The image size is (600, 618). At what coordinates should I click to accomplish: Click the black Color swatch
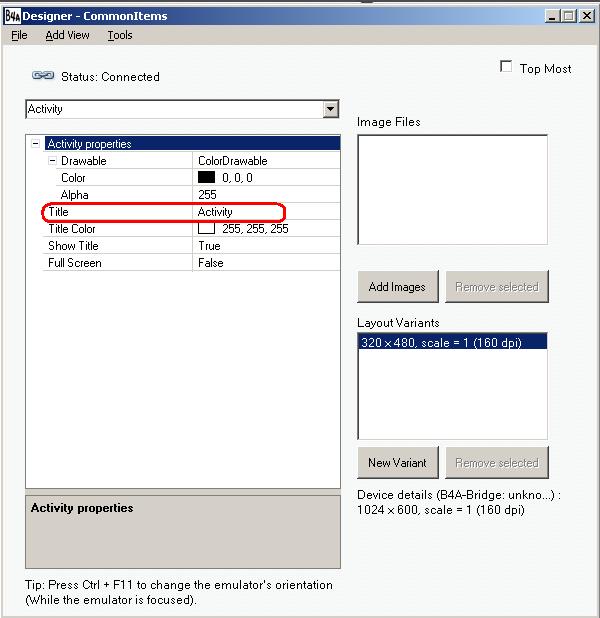click(206, 177)
